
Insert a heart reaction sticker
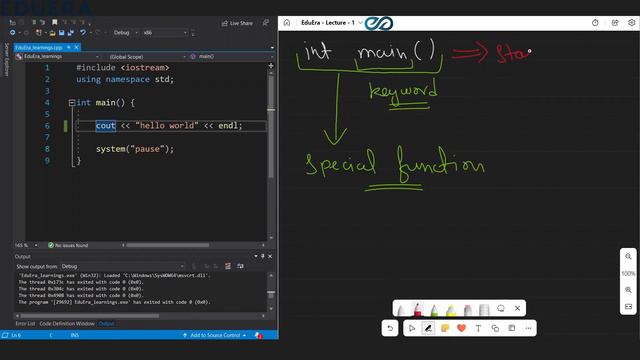(462, 328)
